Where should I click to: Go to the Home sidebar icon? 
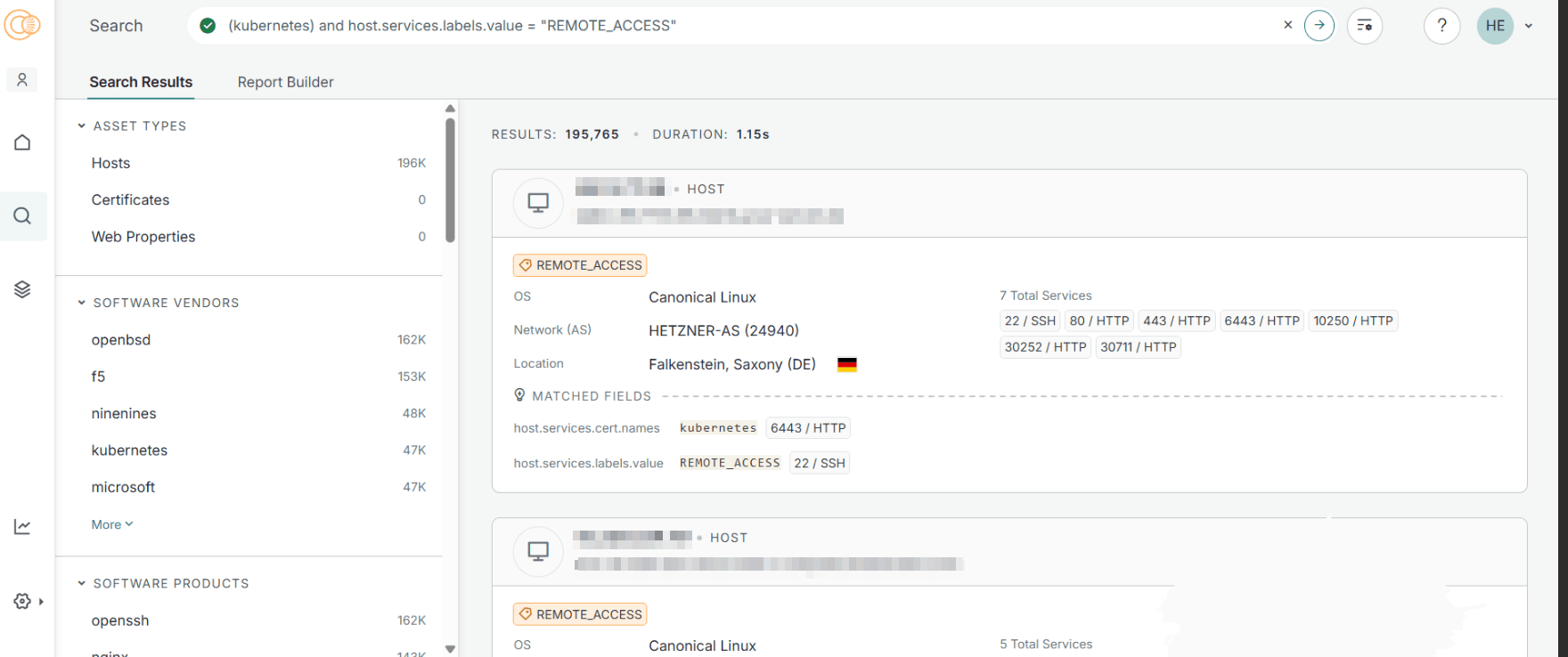click(22, 142)
